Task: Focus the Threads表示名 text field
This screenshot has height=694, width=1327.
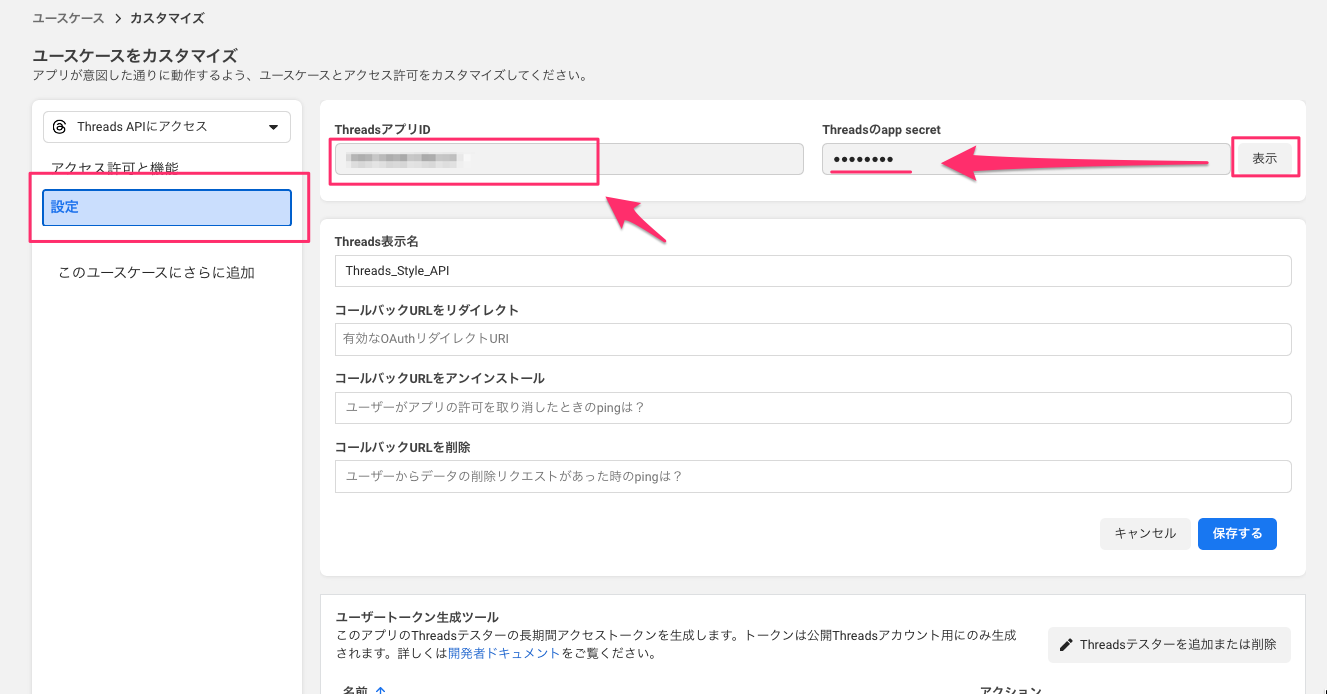Action: click(812, 271)
